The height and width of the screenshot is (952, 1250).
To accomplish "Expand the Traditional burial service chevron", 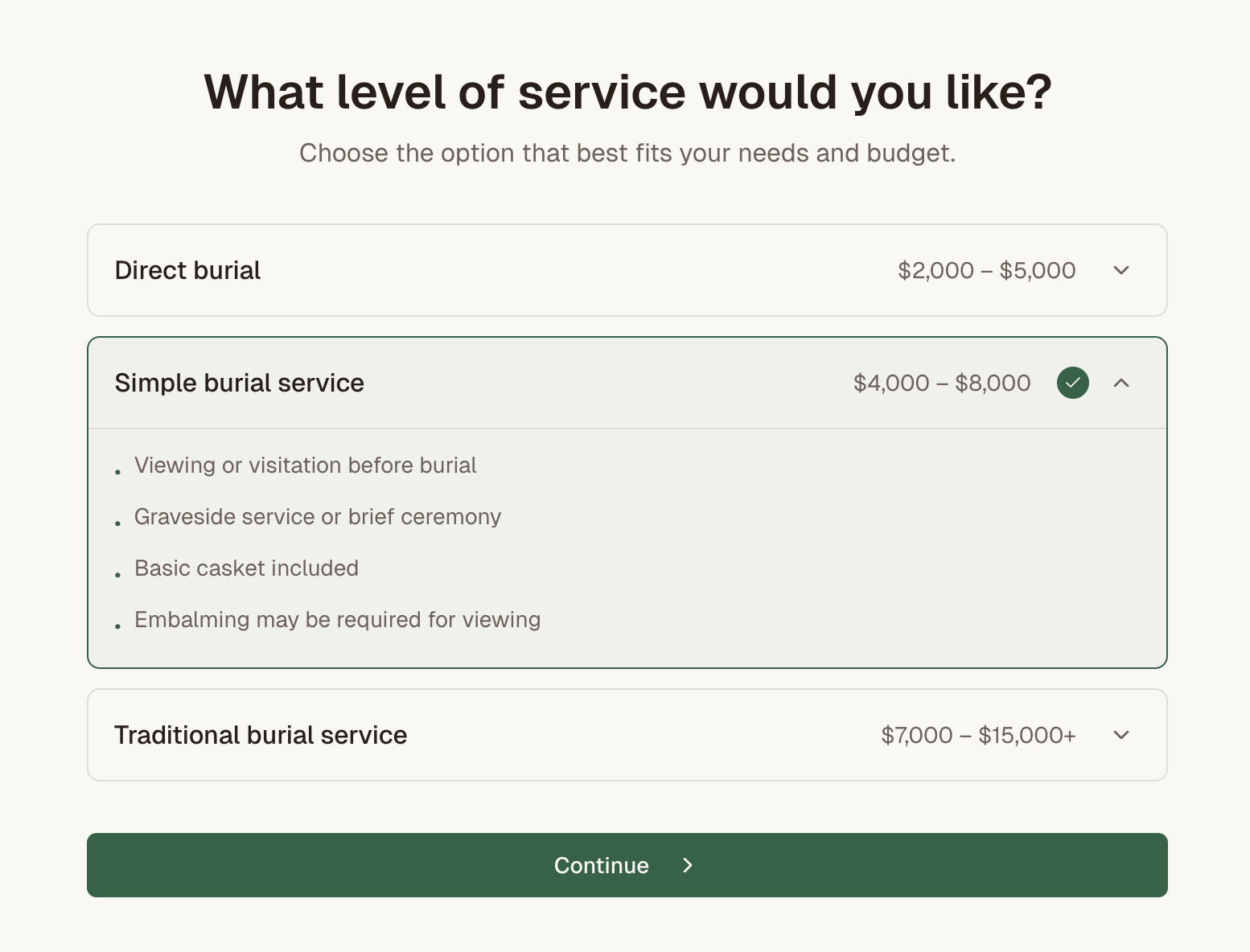I will 1121,735.
